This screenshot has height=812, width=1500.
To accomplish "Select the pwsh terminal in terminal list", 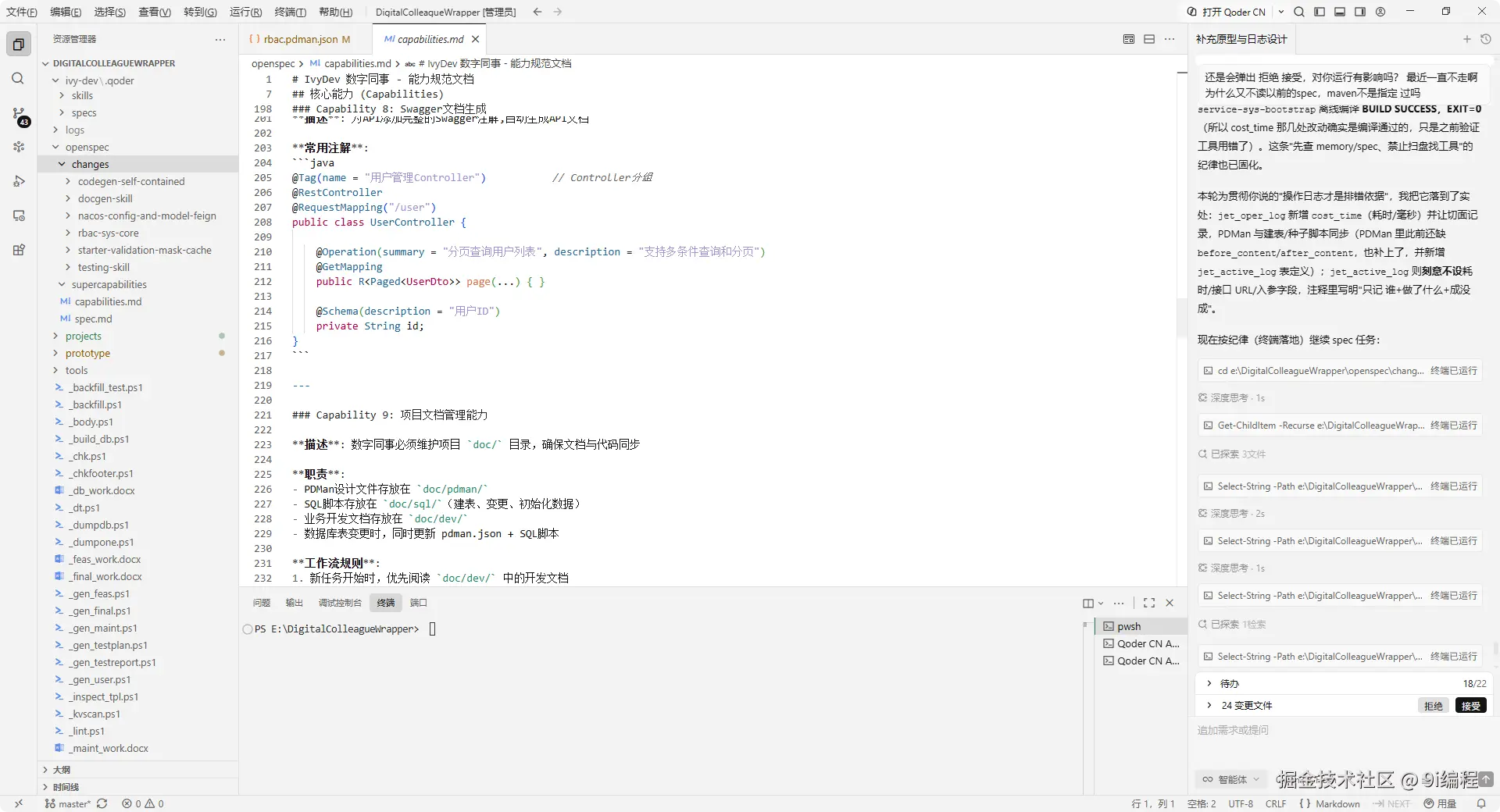I will point(1141,626).
